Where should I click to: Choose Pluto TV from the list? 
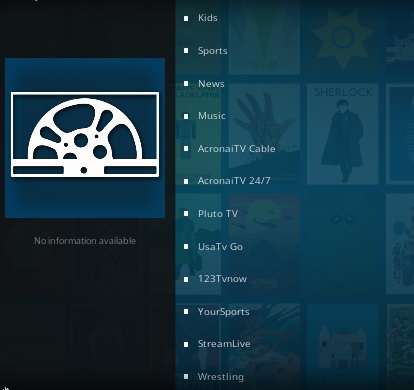tap(218, 213)
